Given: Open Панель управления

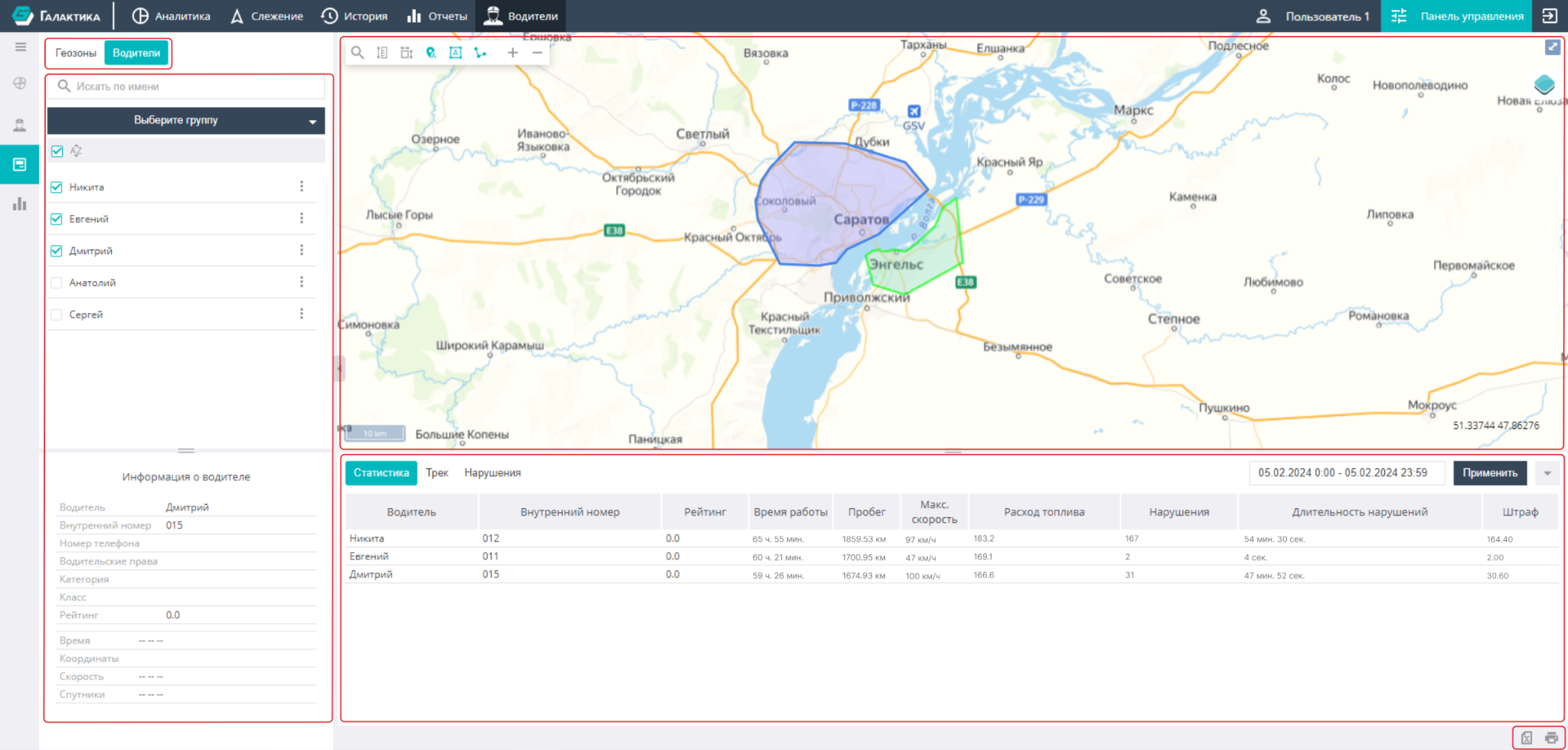Looking at the screenshot, I should pyautogui.click(x=1456, y=16).
